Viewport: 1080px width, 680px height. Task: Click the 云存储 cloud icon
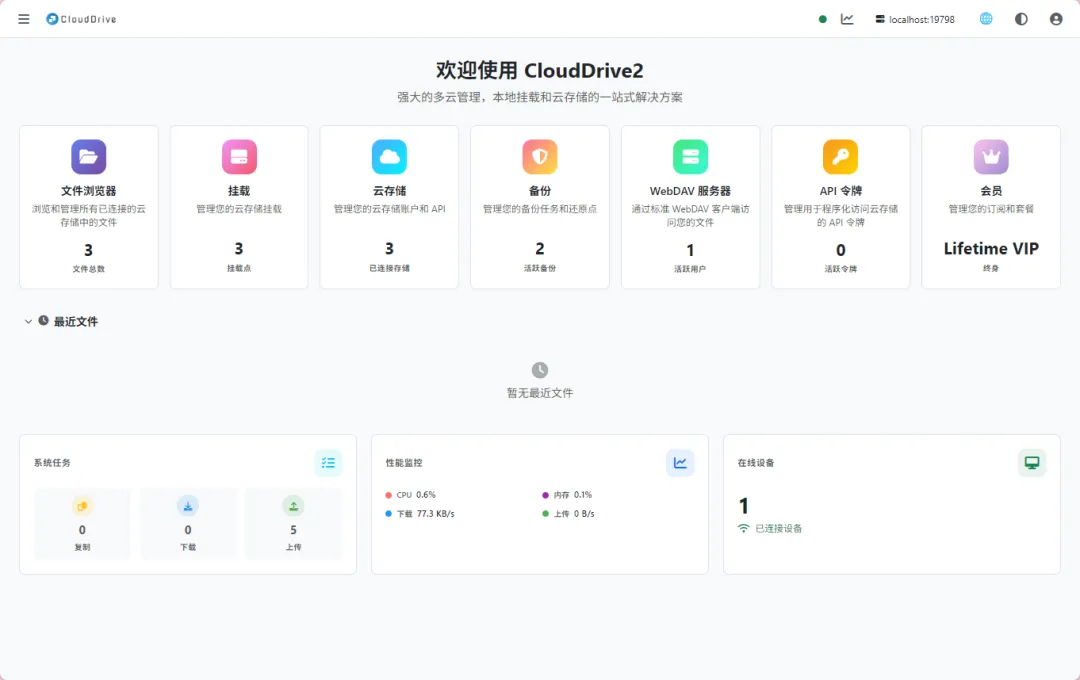(389, 157)
